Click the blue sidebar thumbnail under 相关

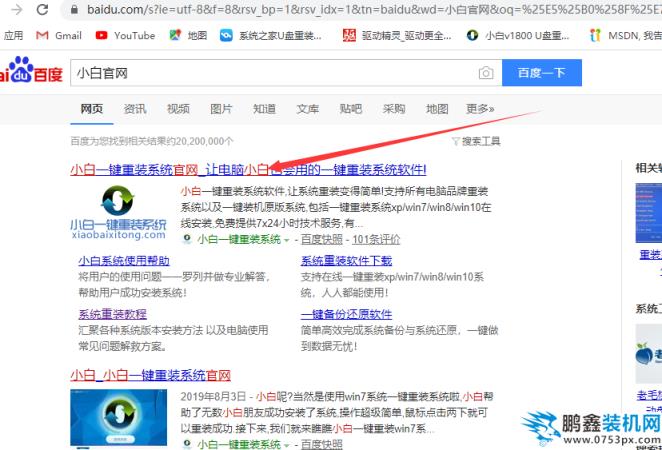click(649, 213)
